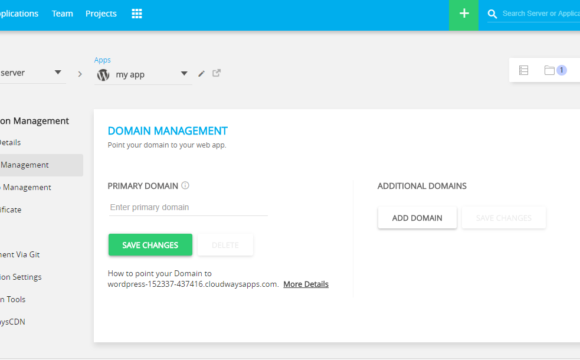Click Save Changes under Additional Domains
This screenshot has height=360, width=580.
coord(504,218)
